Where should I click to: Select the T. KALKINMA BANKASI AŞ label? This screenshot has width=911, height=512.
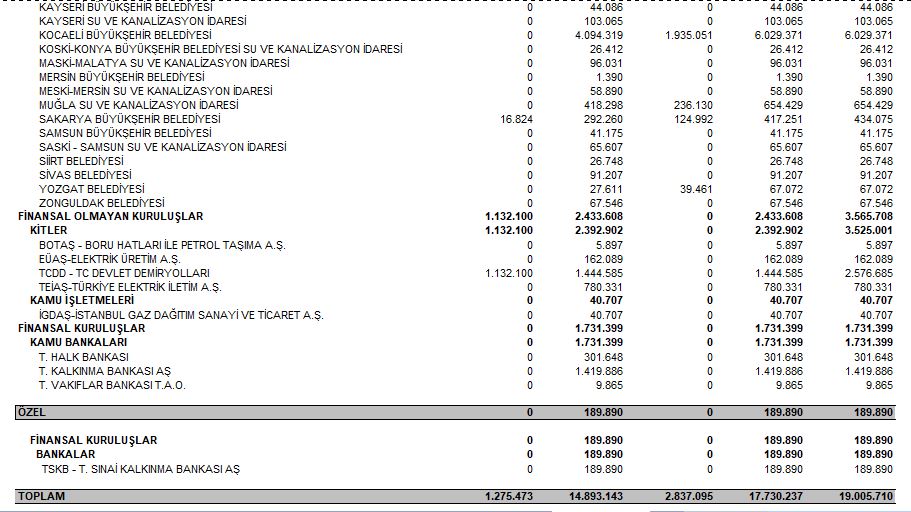105,371
